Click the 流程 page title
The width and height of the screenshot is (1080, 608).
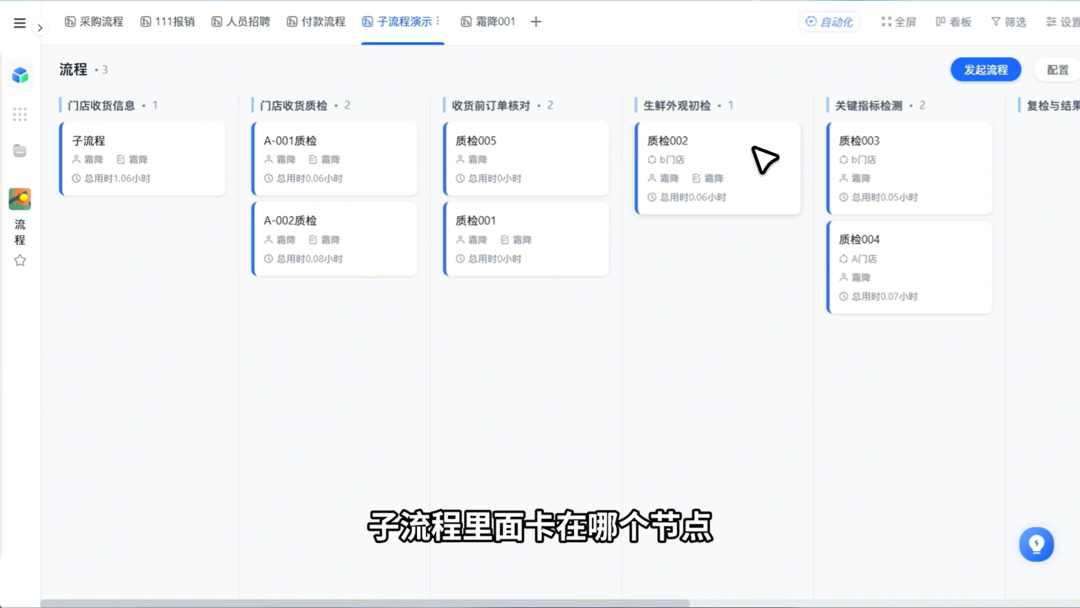pyautogui.click(x=73, y=70)
